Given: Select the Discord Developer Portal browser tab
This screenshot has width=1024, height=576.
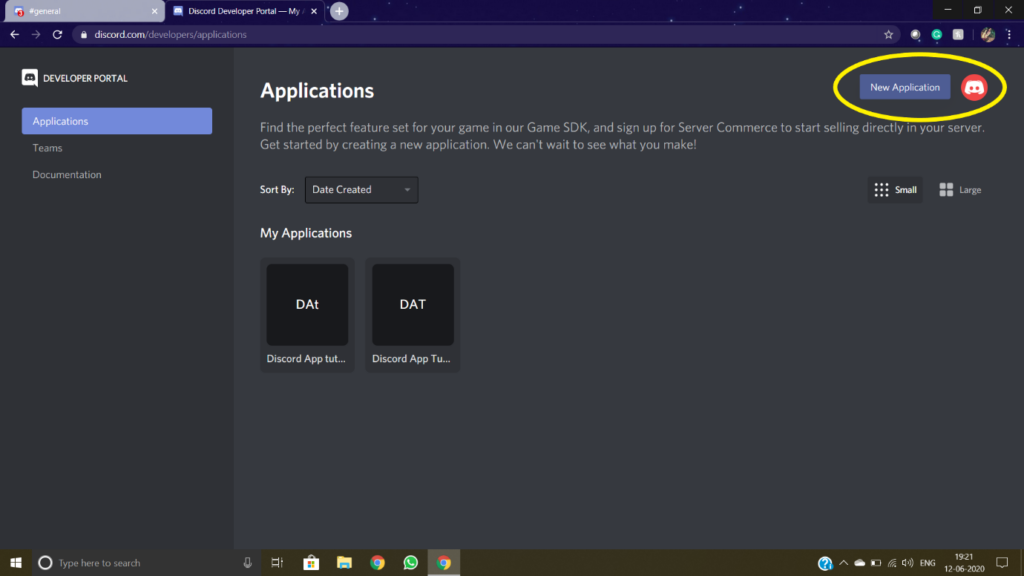Looking at the screenshot, I should (244, 11).
